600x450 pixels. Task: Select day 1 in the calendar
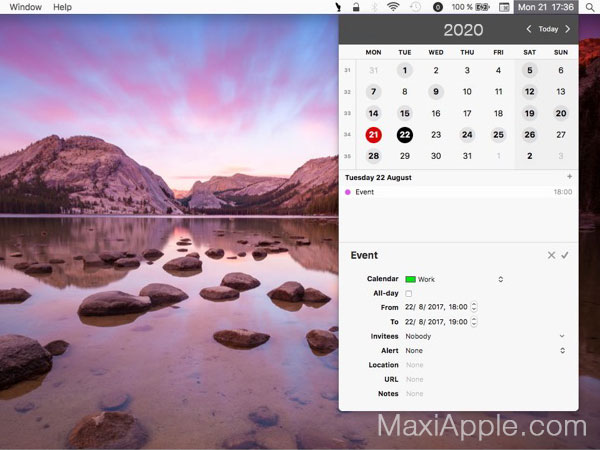click(x=404, y=70)
